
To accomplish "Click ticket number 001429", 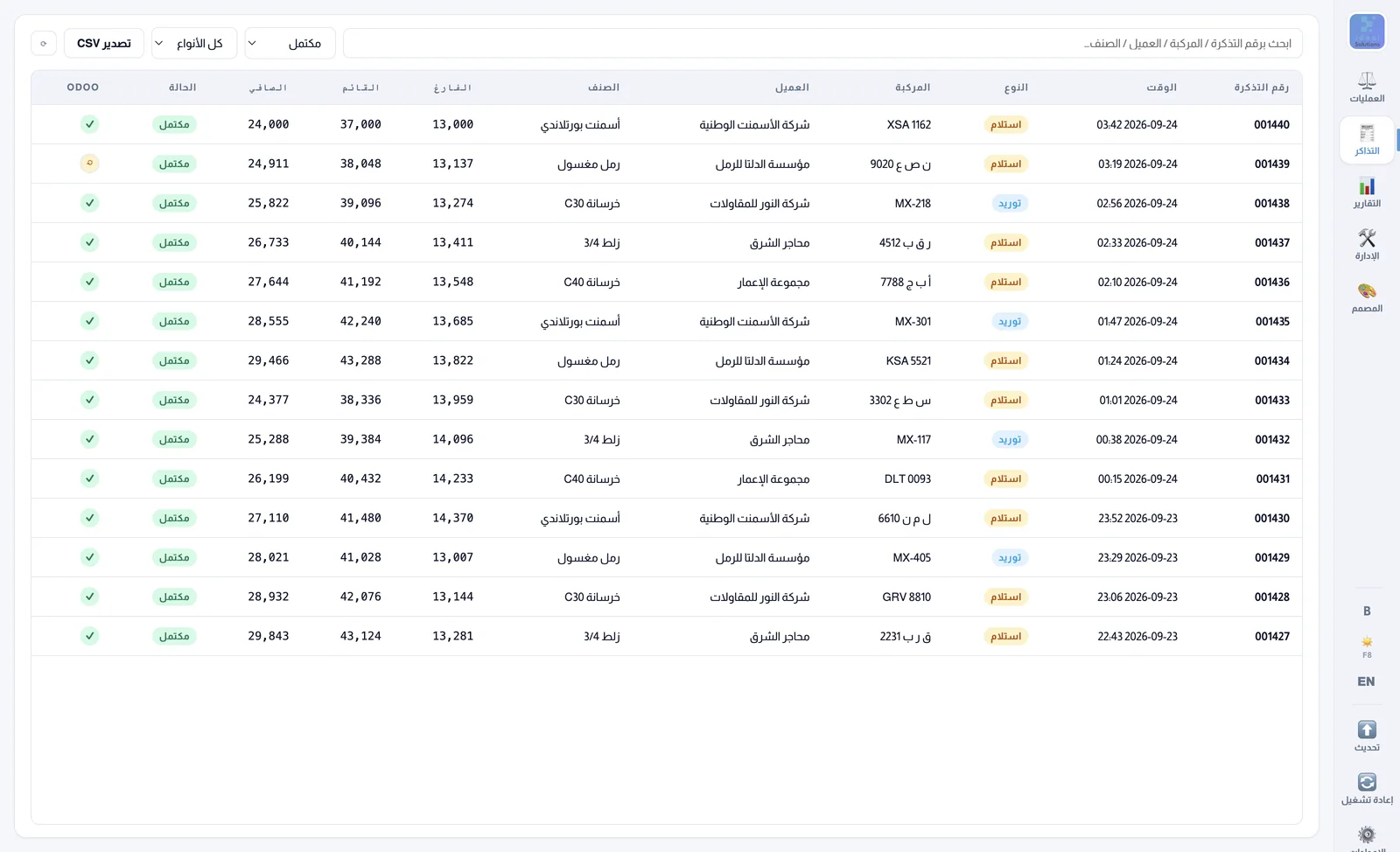I will [1272, 557].
